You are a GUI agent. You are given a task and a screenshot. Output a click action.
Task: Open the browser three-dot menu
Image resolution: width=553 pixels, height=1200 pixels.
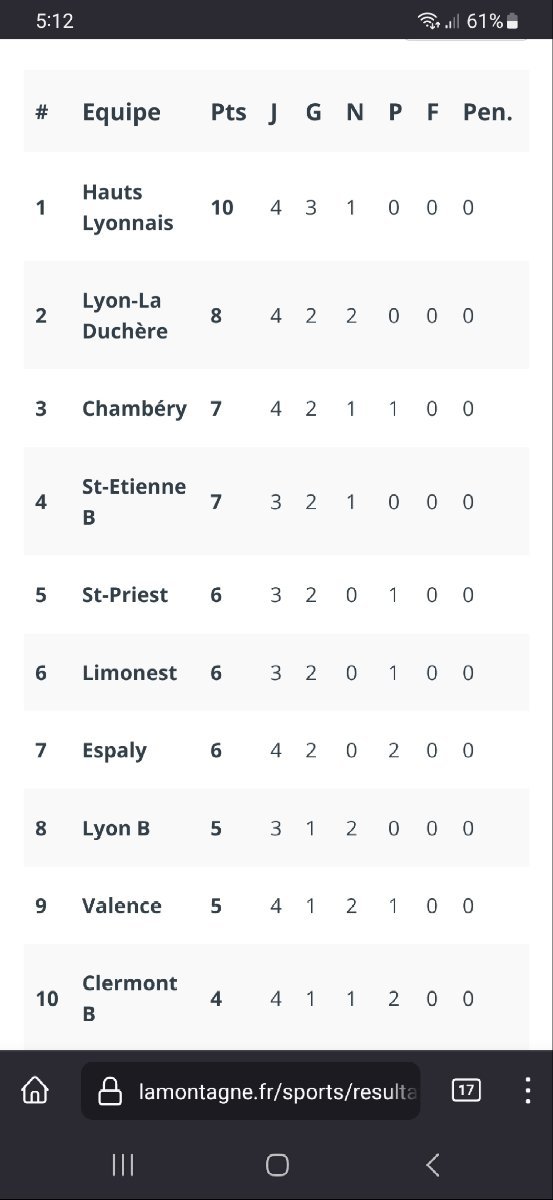pos(527,1090)
